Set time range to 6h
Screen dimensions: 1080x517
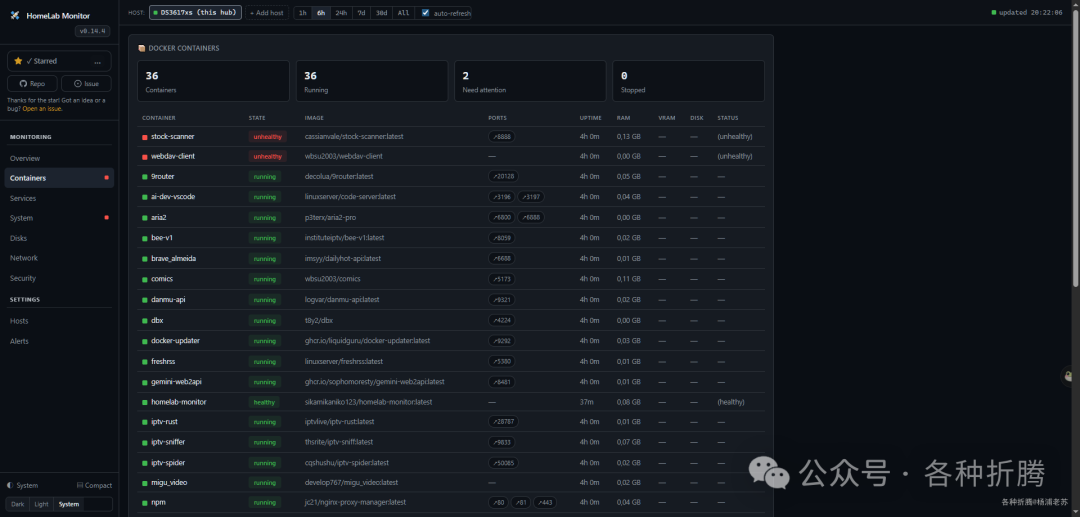pos(321,12)
